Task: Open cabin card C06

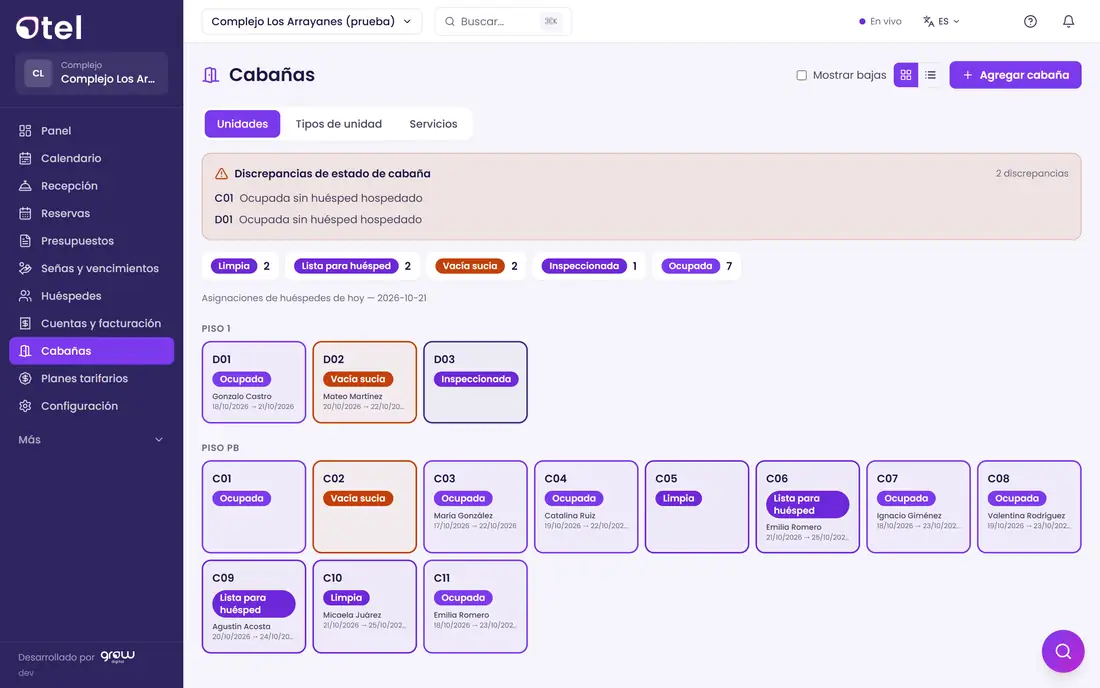Action: point(807,506)
